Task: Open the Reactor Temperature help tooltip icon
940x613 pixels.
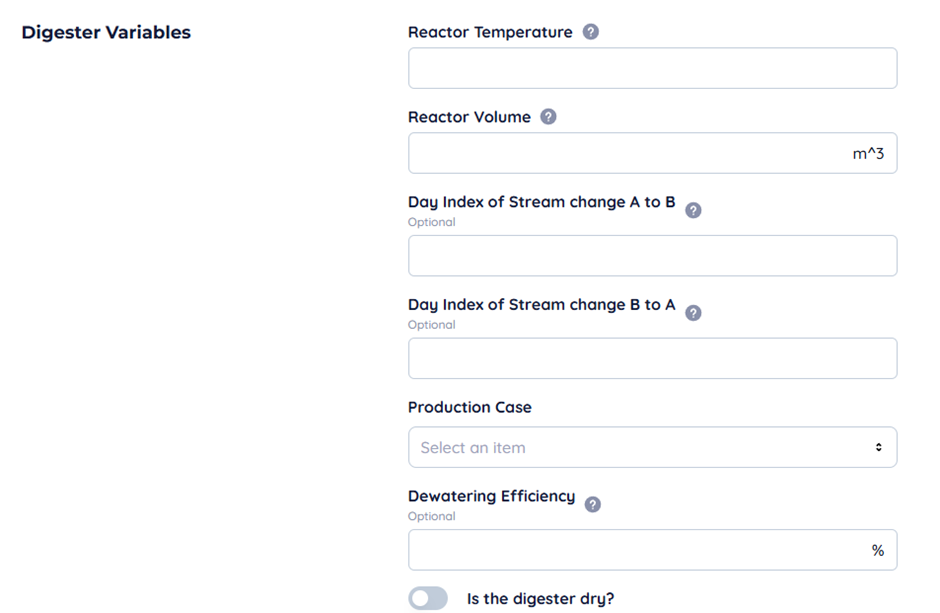Action: [589, 31]
